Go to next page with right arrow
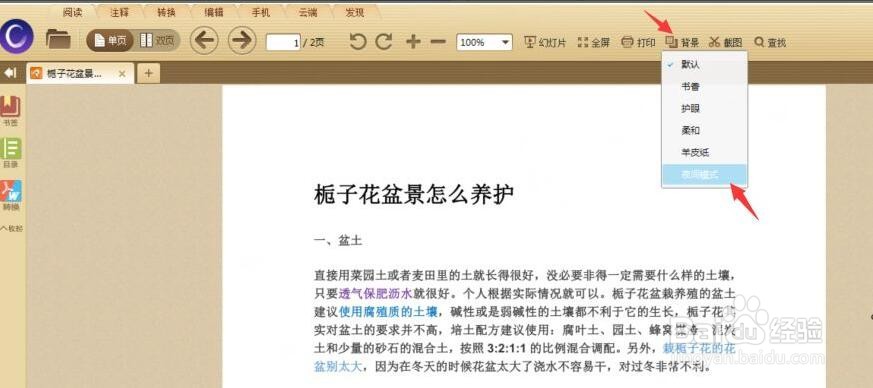 tap(242, 41)
